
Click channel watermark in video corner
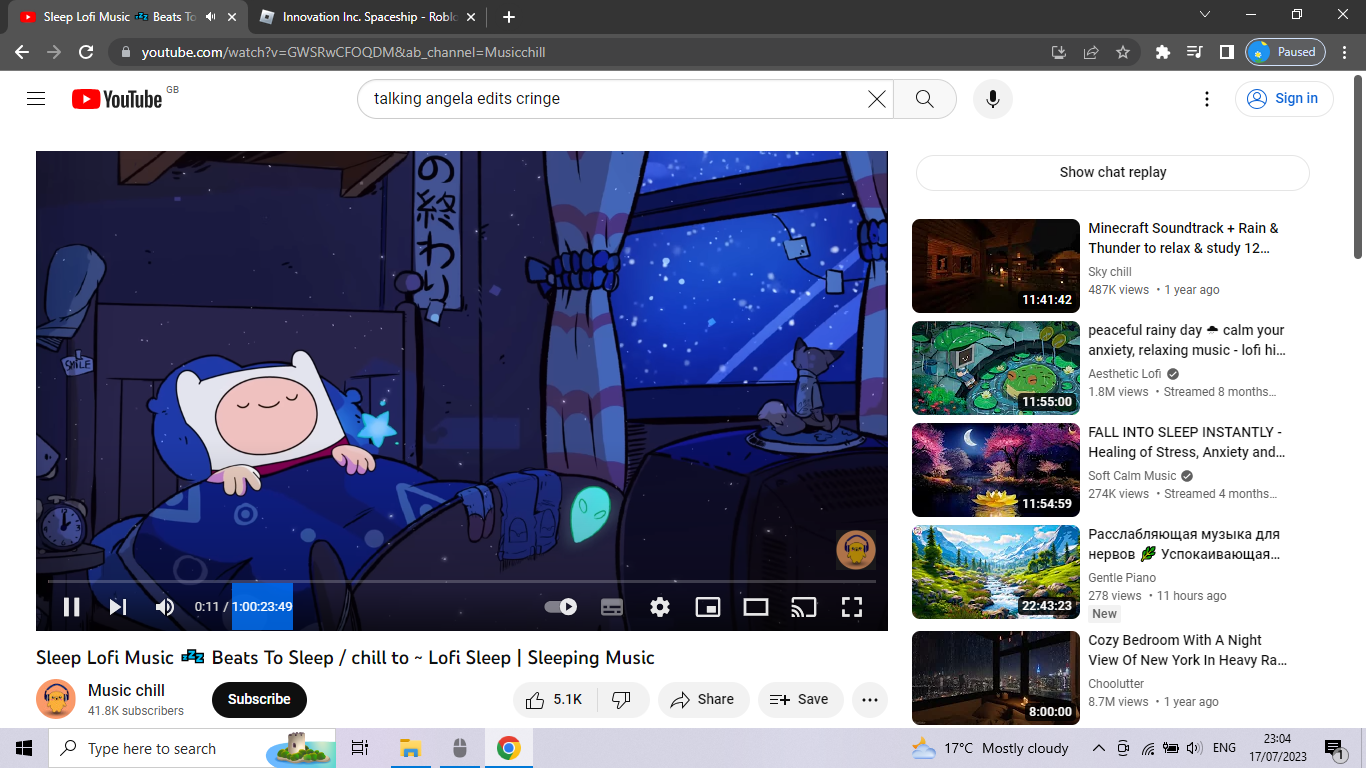tap(856, 549)
